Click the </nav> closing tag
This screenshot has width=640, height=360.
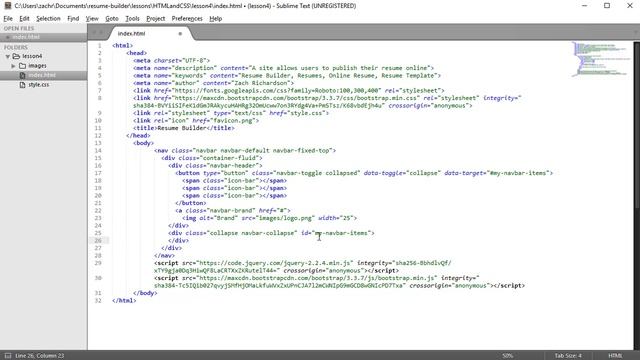coord(164,256)
